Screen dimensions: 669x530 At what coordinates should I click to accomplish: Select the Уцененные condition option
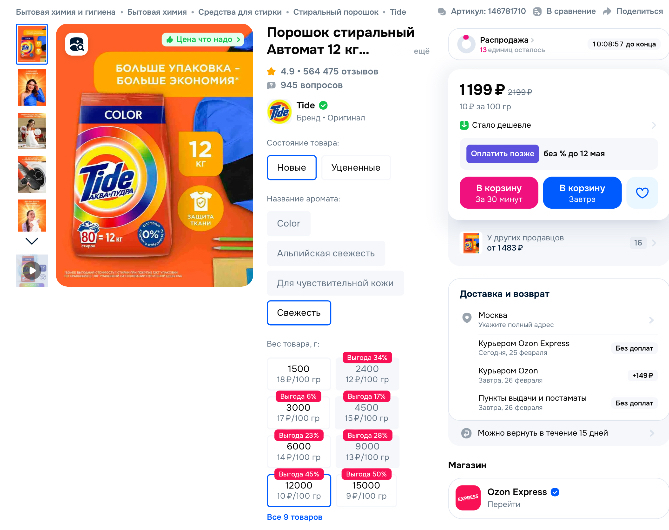355,168
